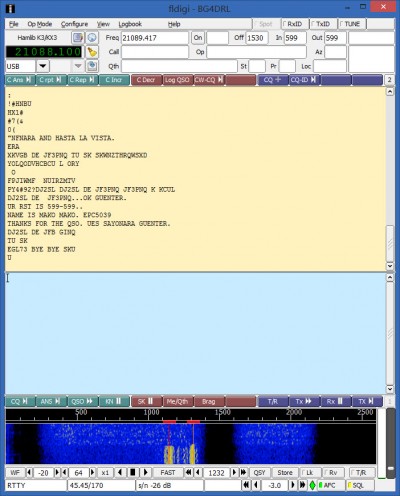Click the globe web-lookup icon
400x496 pixels.
pyautogui.click(x=92, y=38)
